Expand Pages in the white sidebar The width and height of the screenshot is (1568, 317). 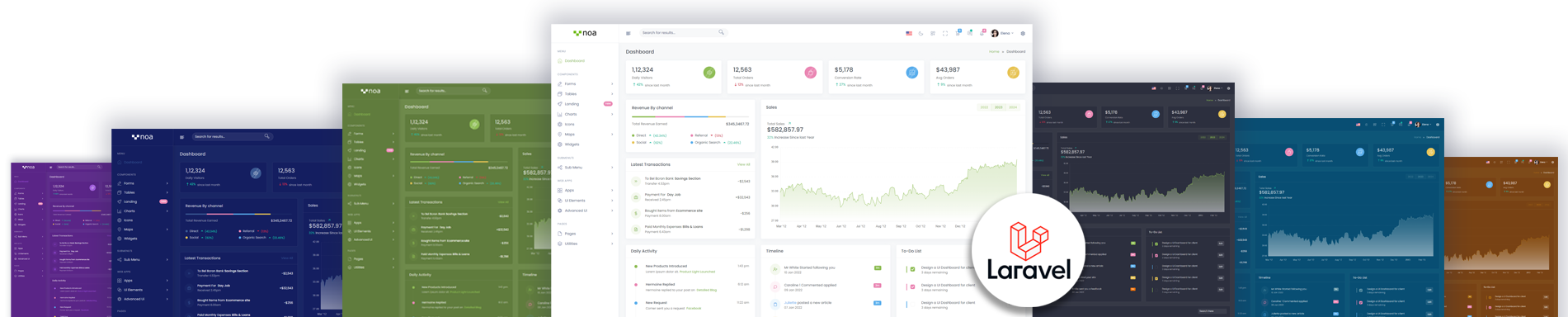click(x=586, y=234)
